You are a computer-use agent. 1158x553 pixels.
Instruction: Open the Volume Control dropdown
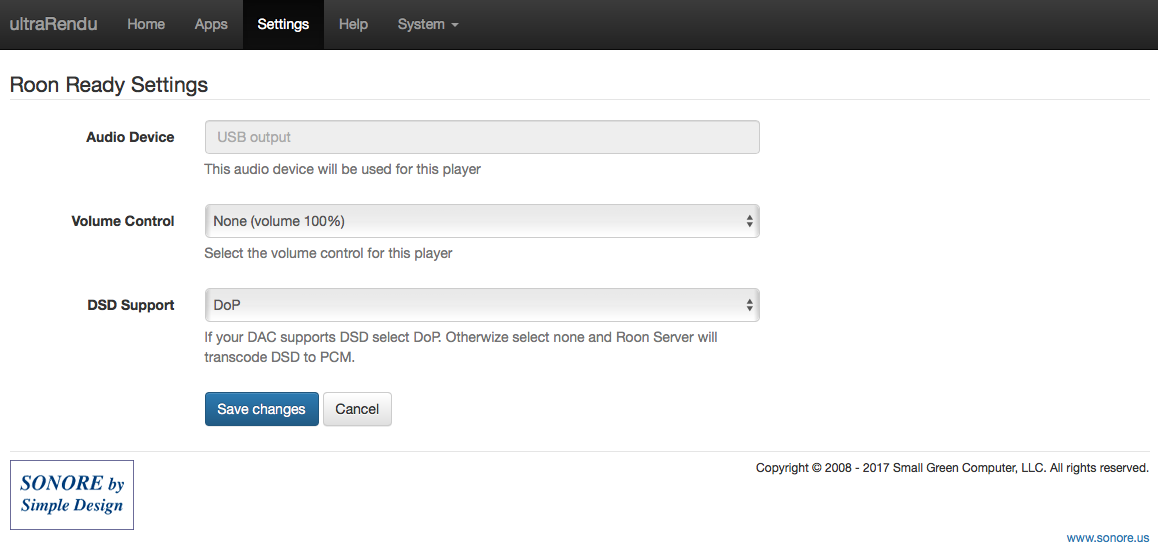[482, 221]
